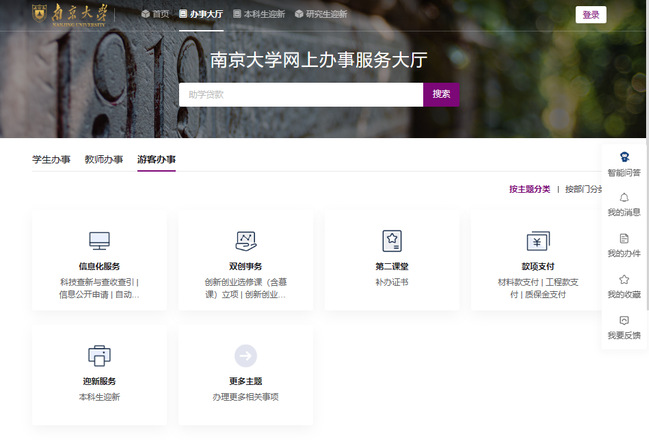
Task: Open the 迎新服务 icon
Action: coord(99,355)
